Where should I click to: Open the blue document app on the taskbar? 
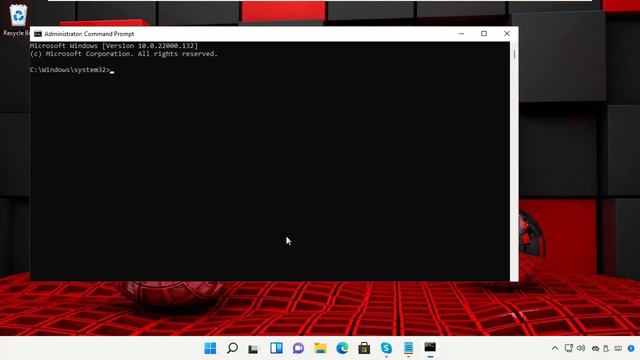click(x=408, y=348)
